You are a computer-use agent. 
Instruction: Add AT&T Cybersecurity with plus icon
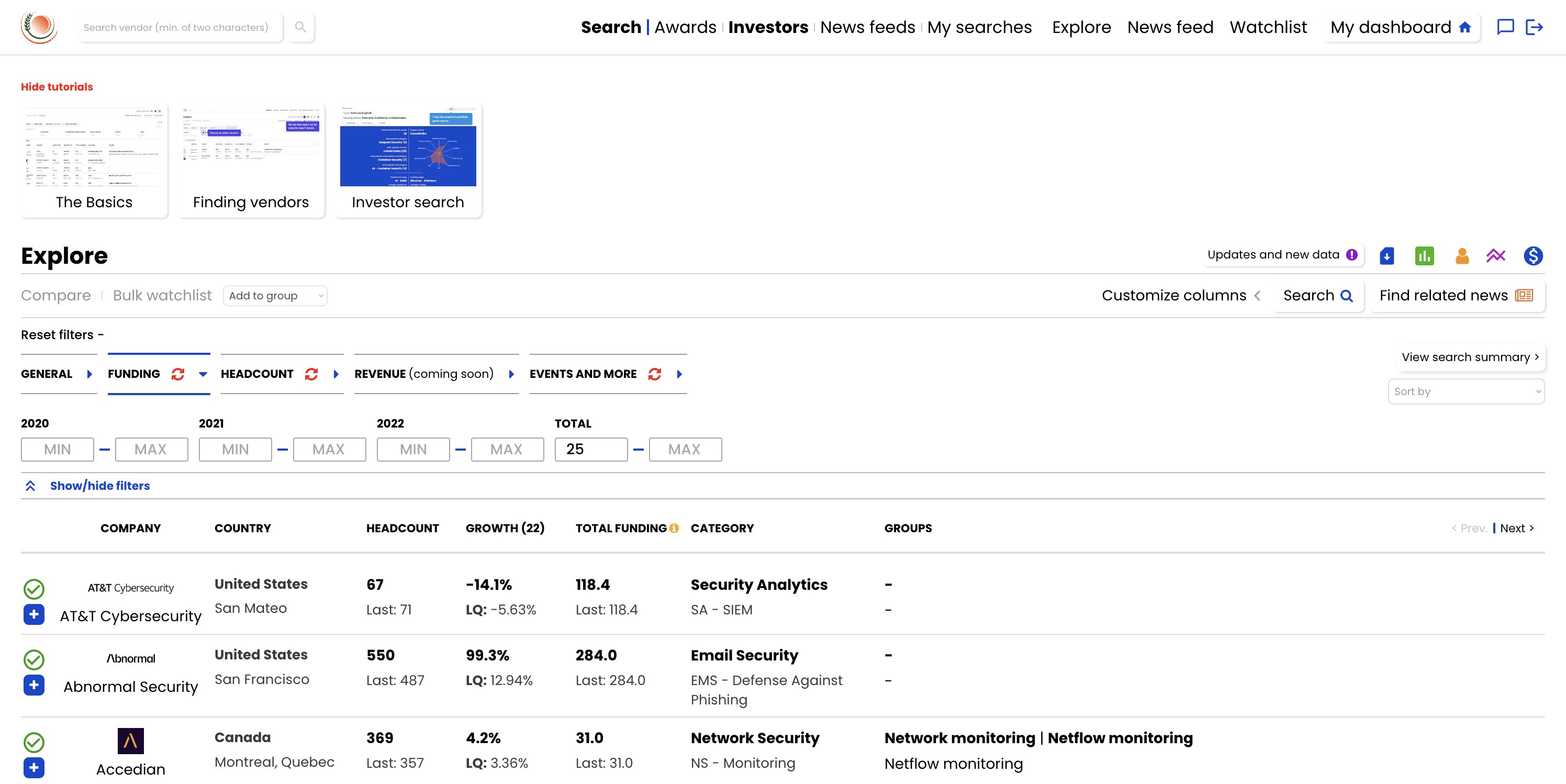pos(34,614)
